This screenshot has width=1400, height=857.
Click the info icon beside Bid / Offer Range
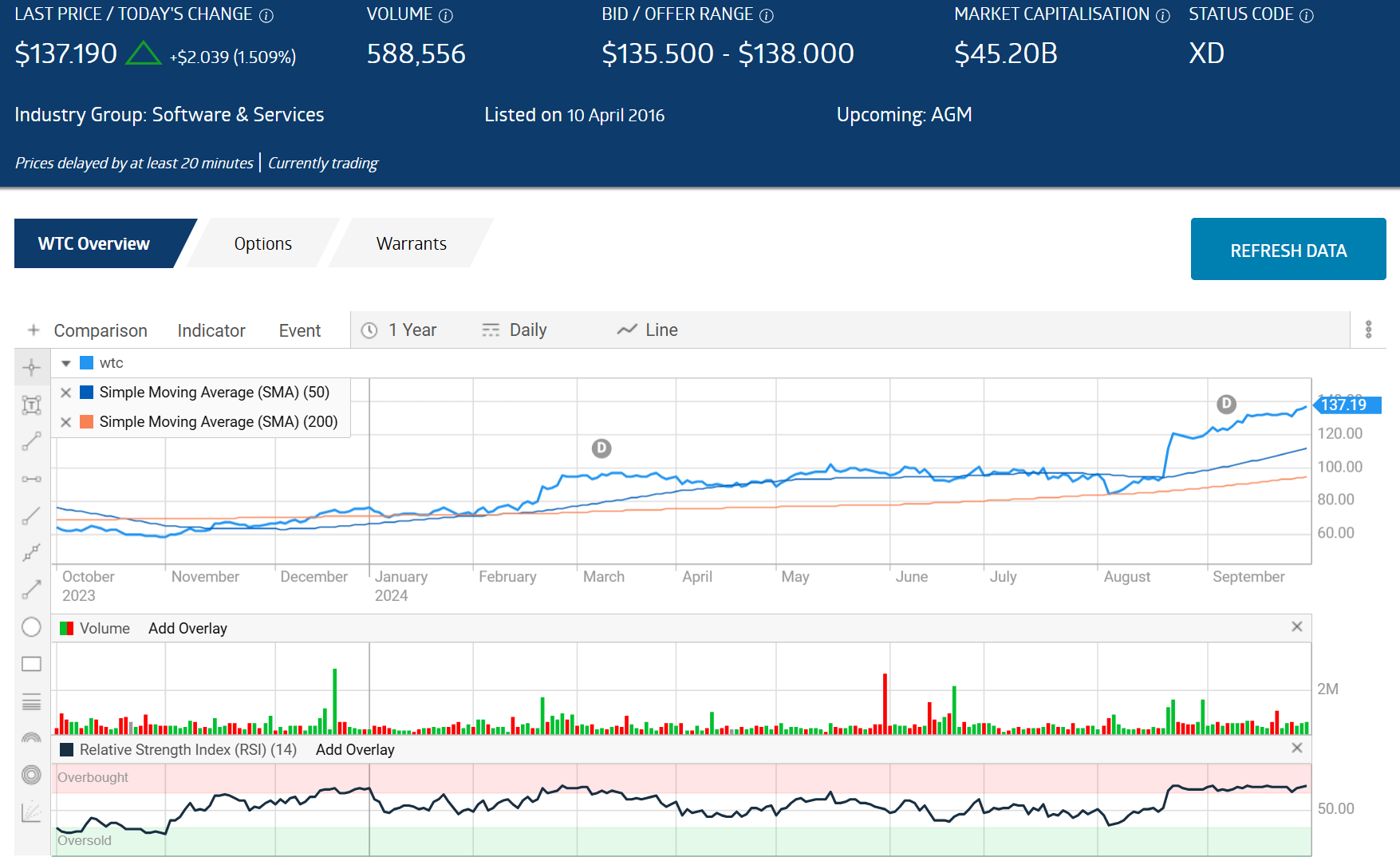(767, 15)
